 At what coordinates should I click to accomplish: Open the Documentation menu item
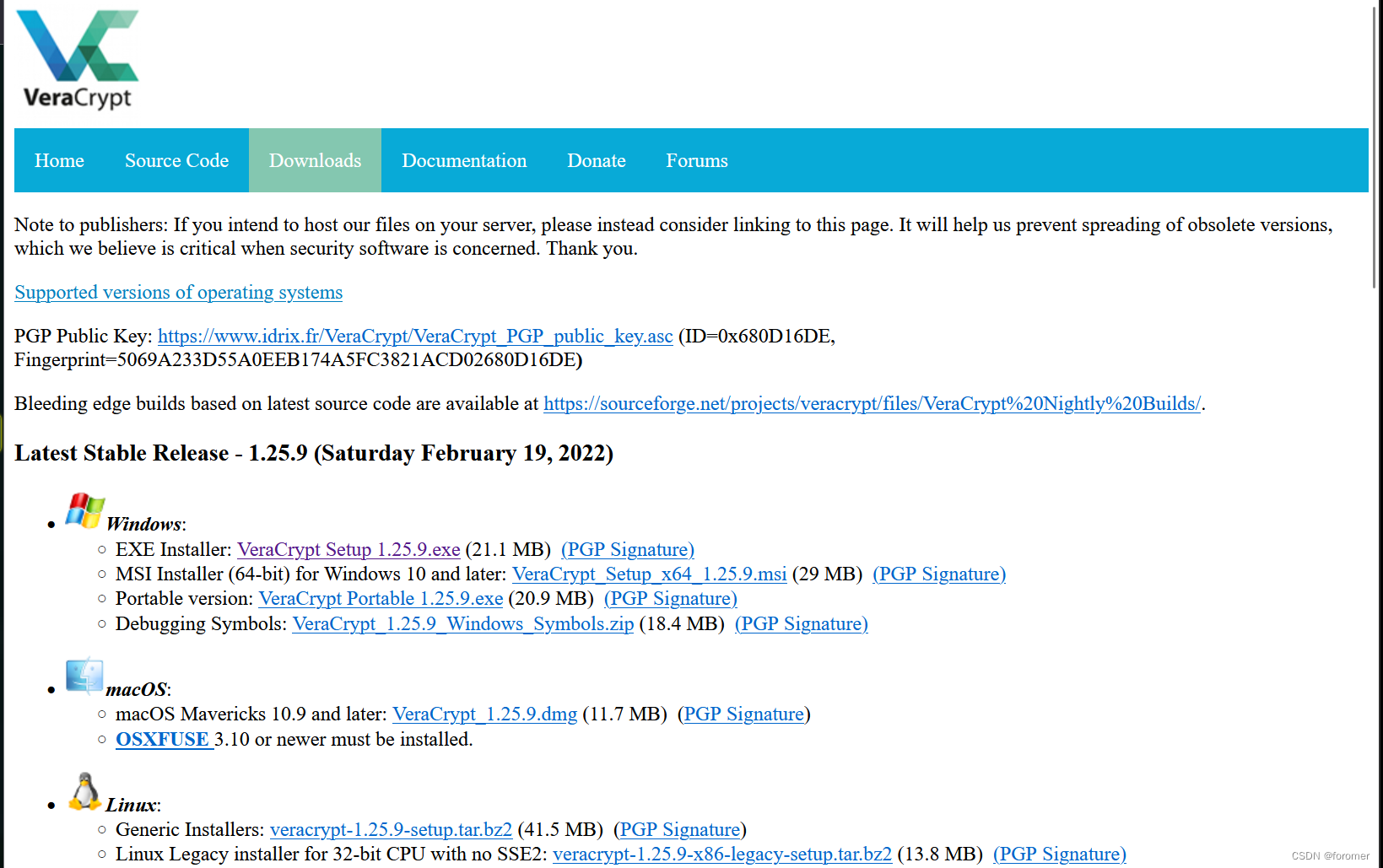click(464, 160)
